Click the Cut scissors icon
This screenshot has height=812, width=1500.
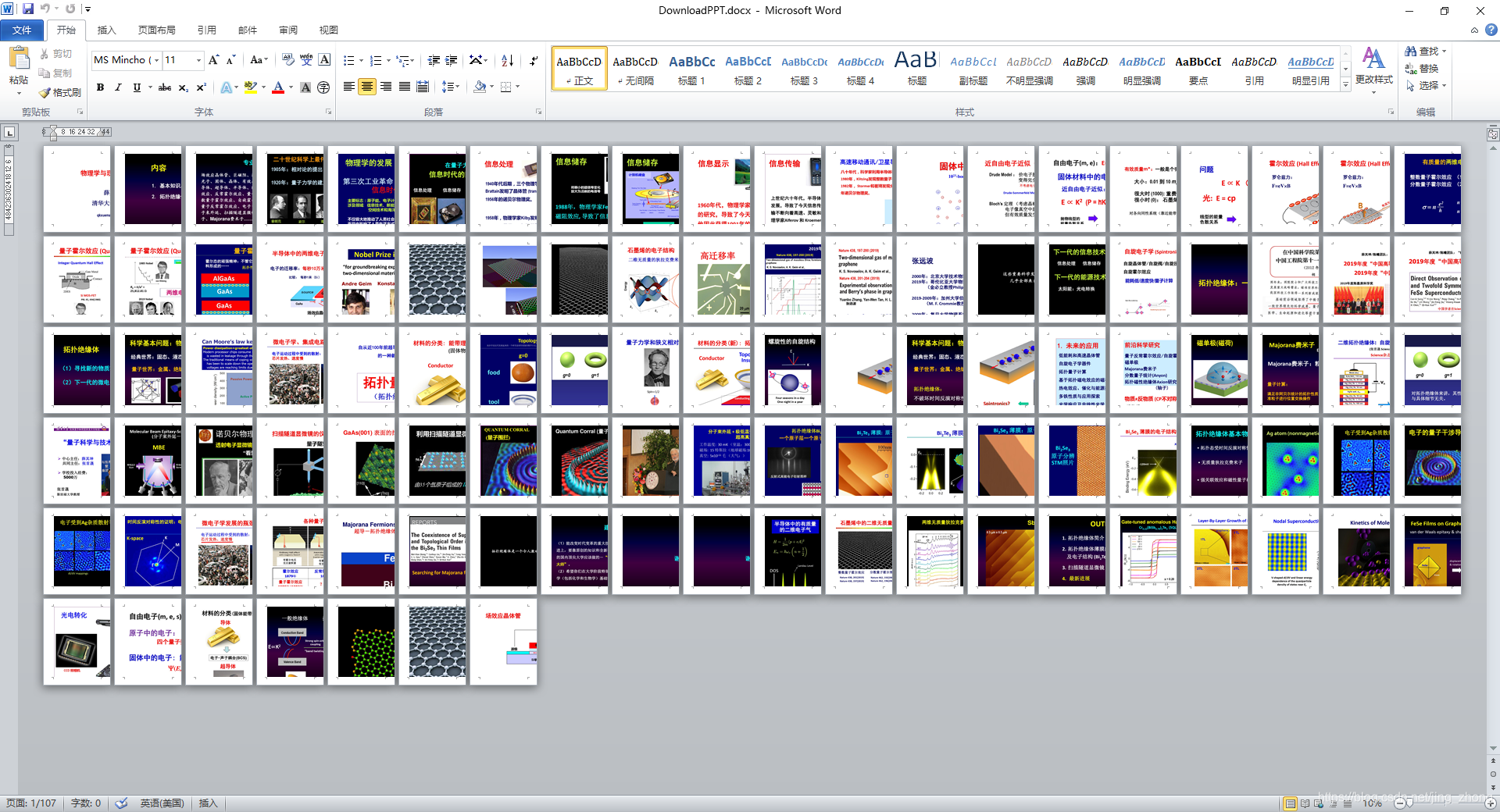45,54
